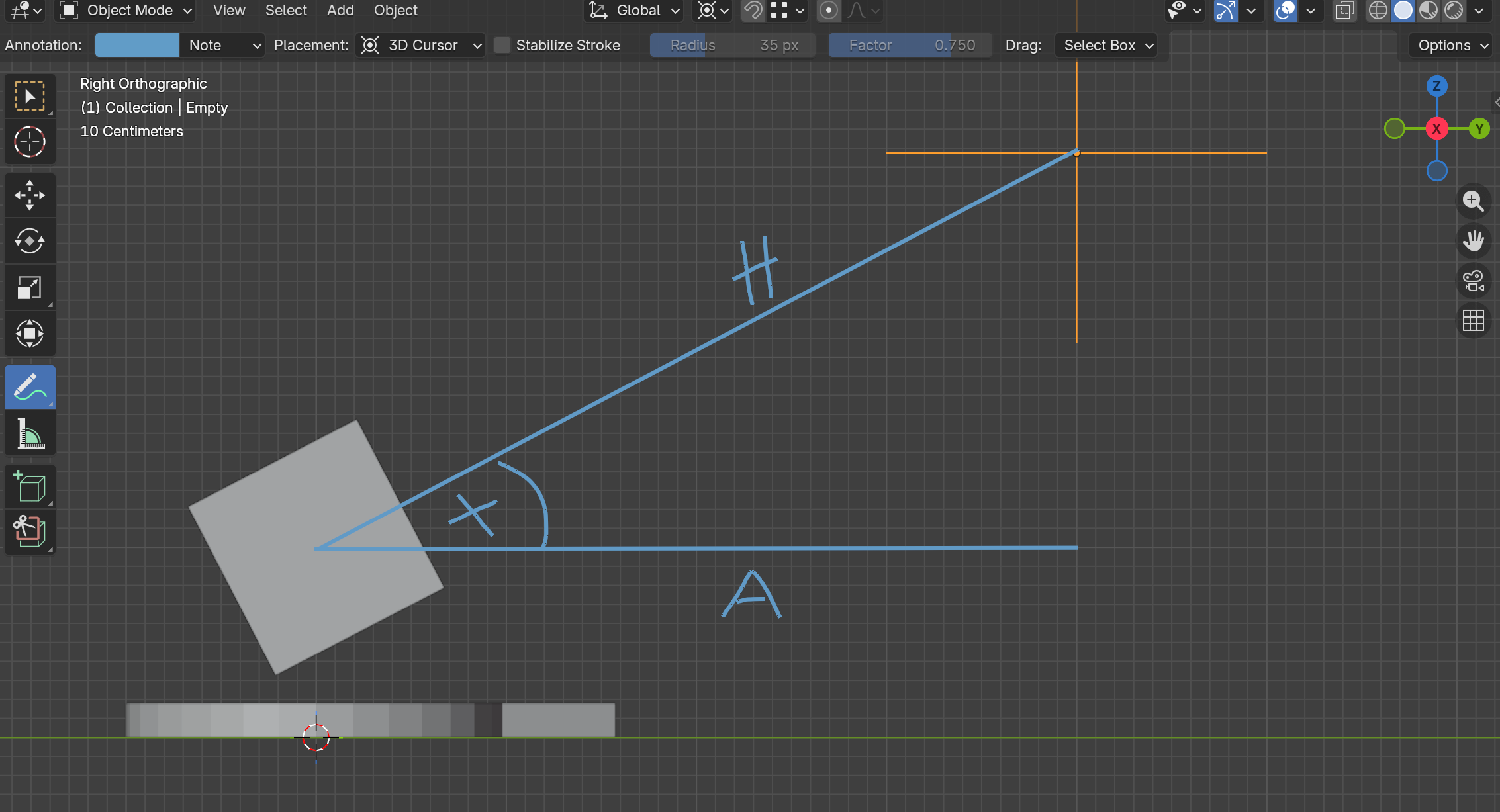Click the Zoom magnifier viewport button
Image resolution: width=1500 pixels, height=812 pixels.
[x=1474, y=201]
